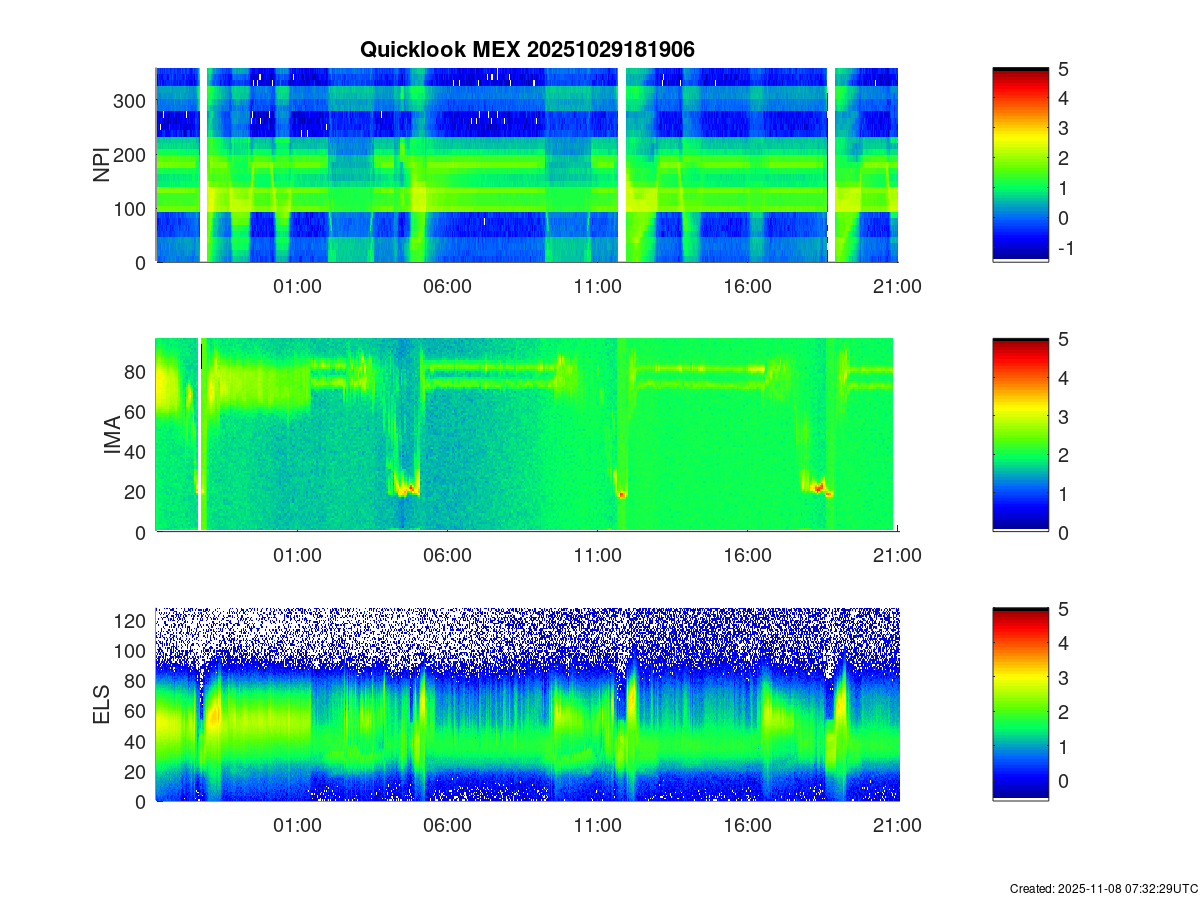Click the 5 label on the ELS colorbar

tap(1064, 609)
